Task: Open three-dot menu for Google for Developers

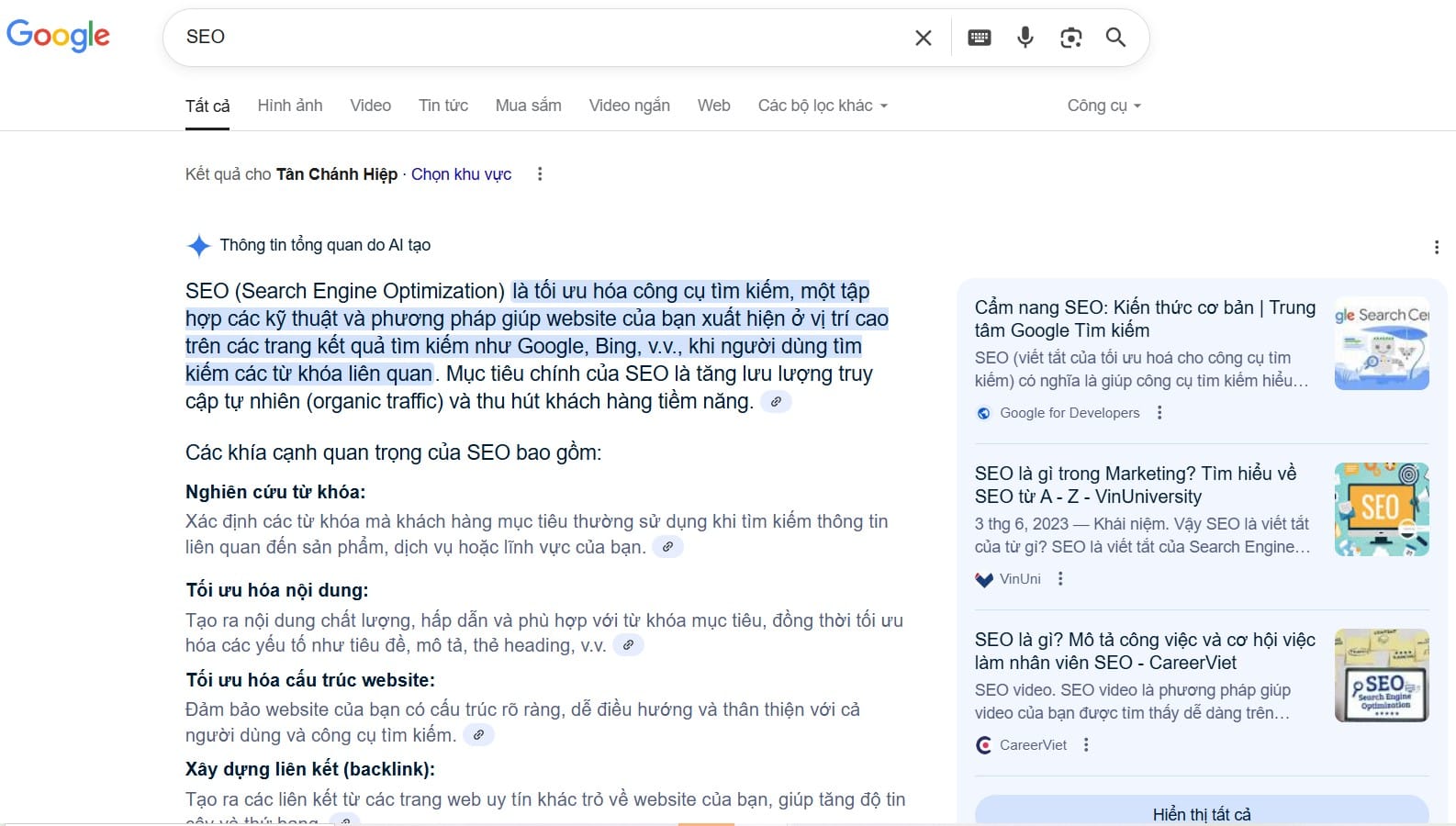Action: [x=1159, y=413]
